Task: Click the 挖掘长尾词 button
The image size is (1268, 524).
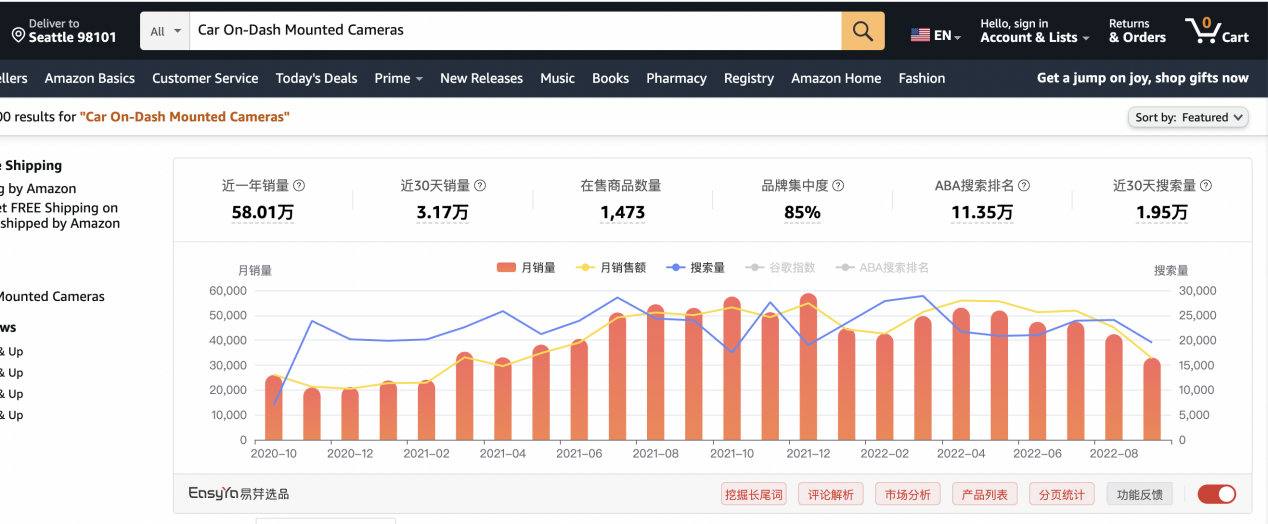Action: point(753,494)
